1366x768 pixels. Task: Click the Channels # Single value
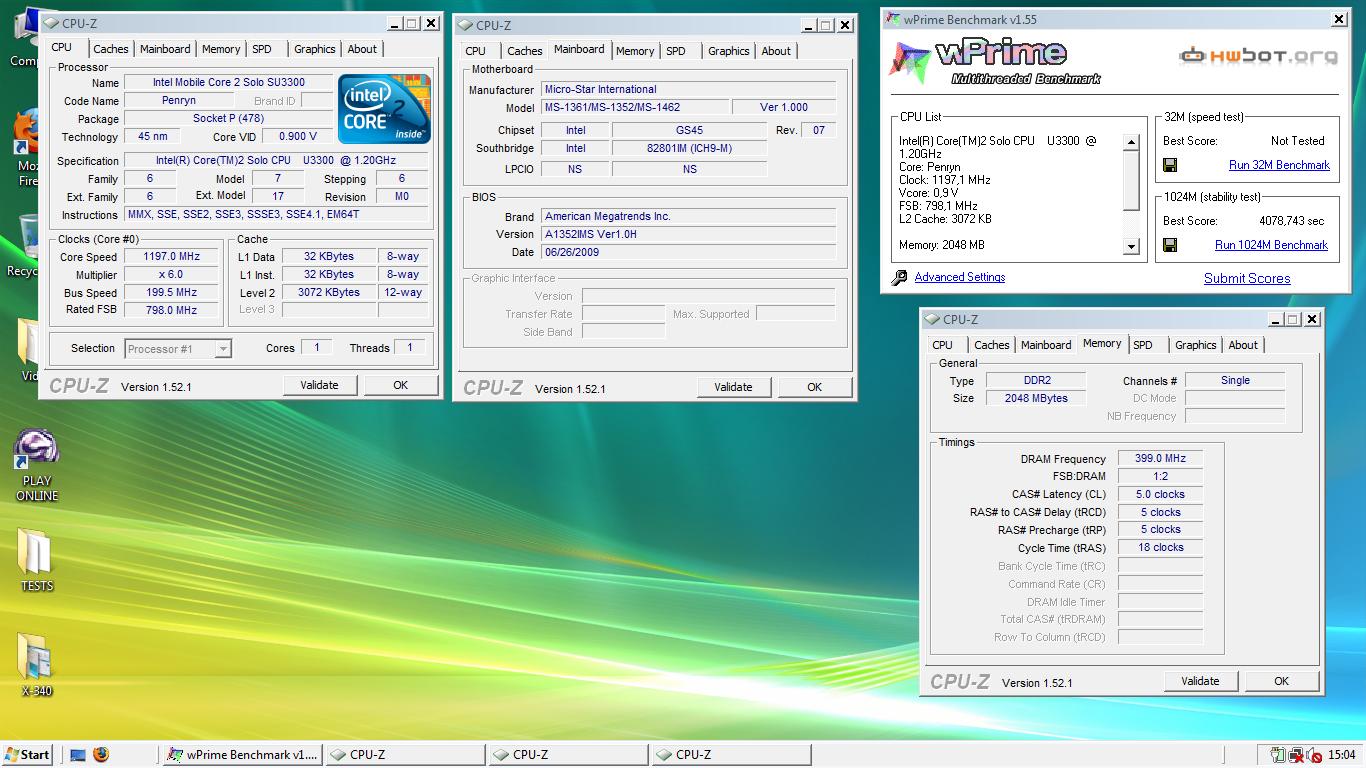click(x=1235, y=381)
